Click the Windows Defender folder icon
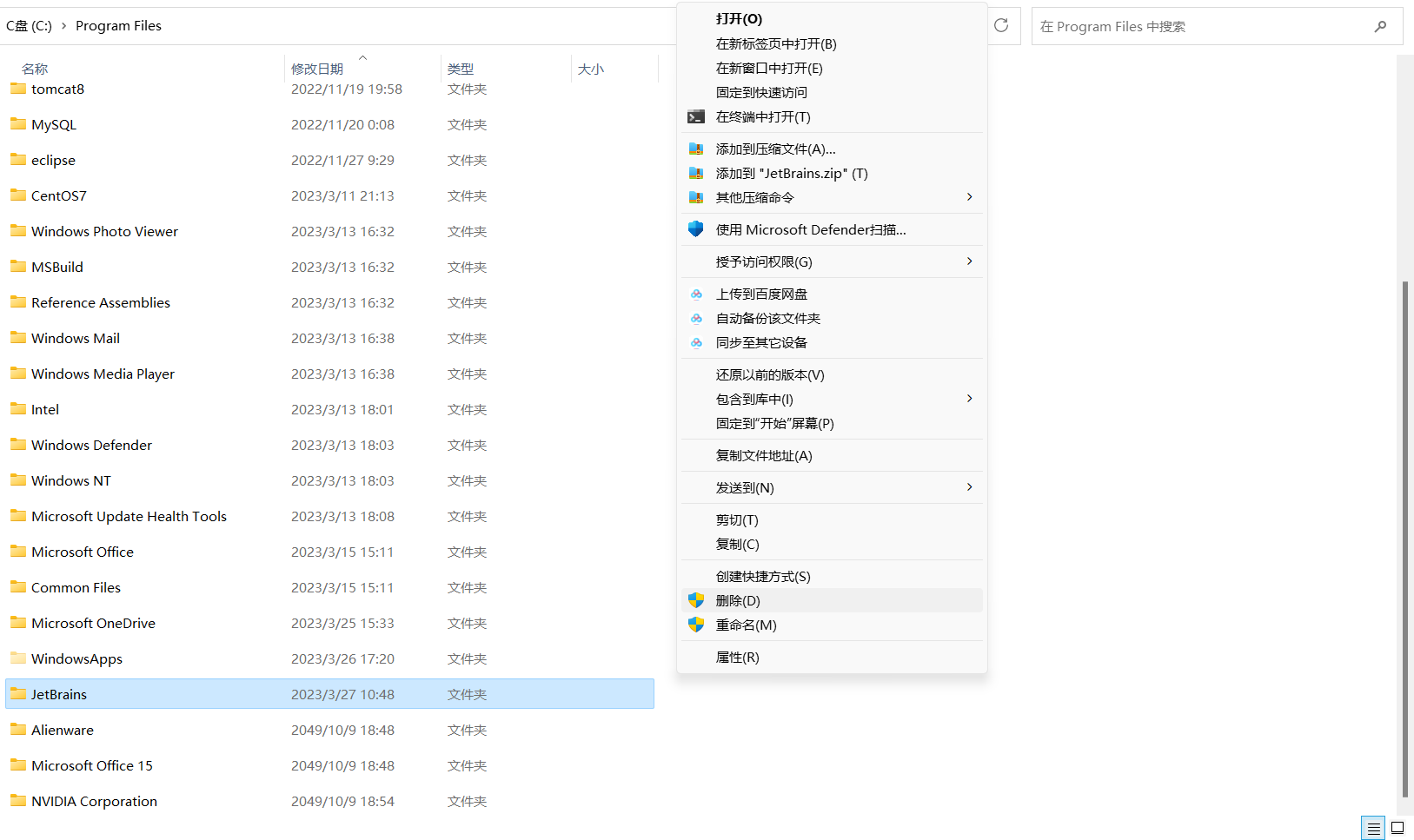The image size is (1414, 840). 18,444
